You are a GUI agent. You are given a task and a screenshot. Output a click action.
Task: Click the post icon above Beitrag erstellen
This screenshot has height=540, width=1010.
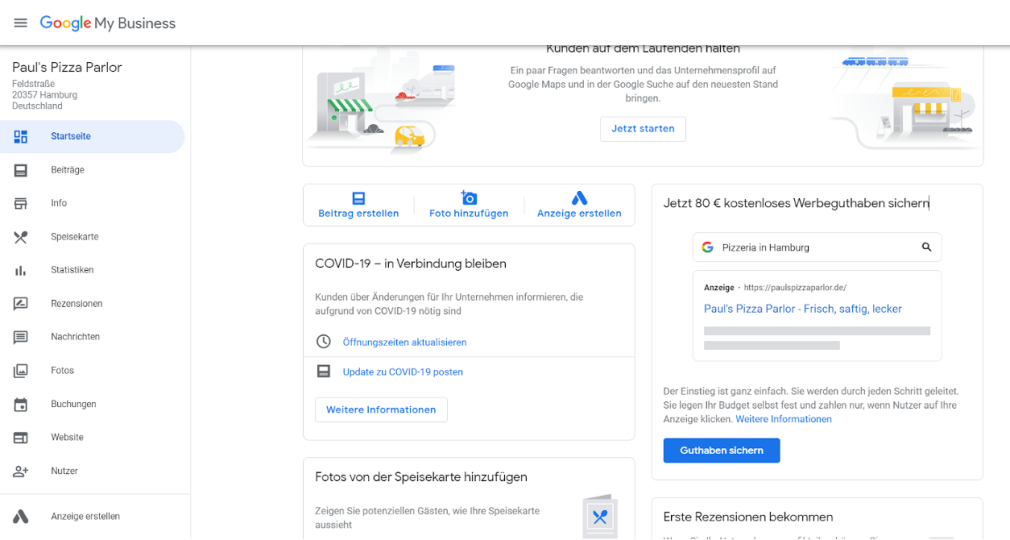(359, 198)
